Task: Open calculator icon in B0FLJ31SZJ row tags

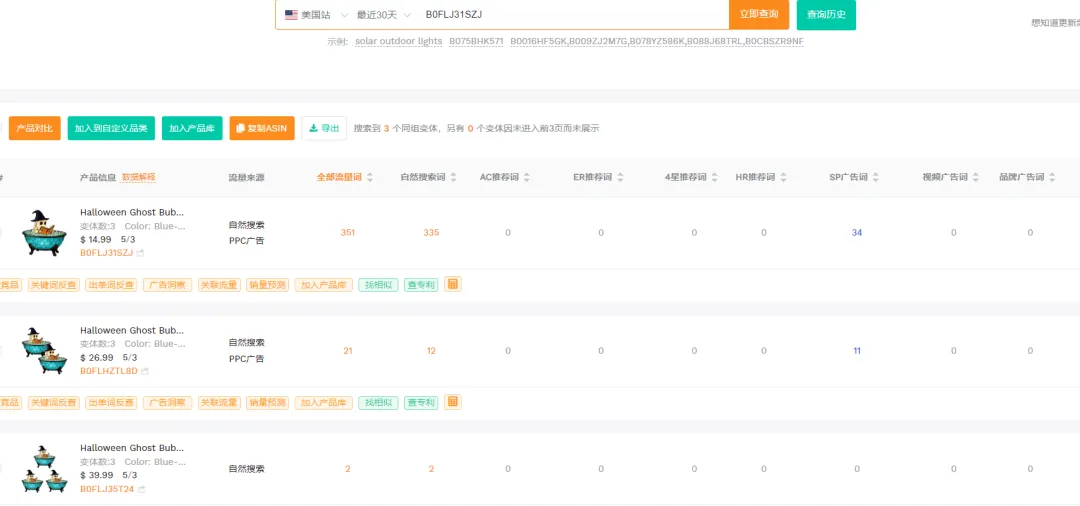Action: point(453,284)
